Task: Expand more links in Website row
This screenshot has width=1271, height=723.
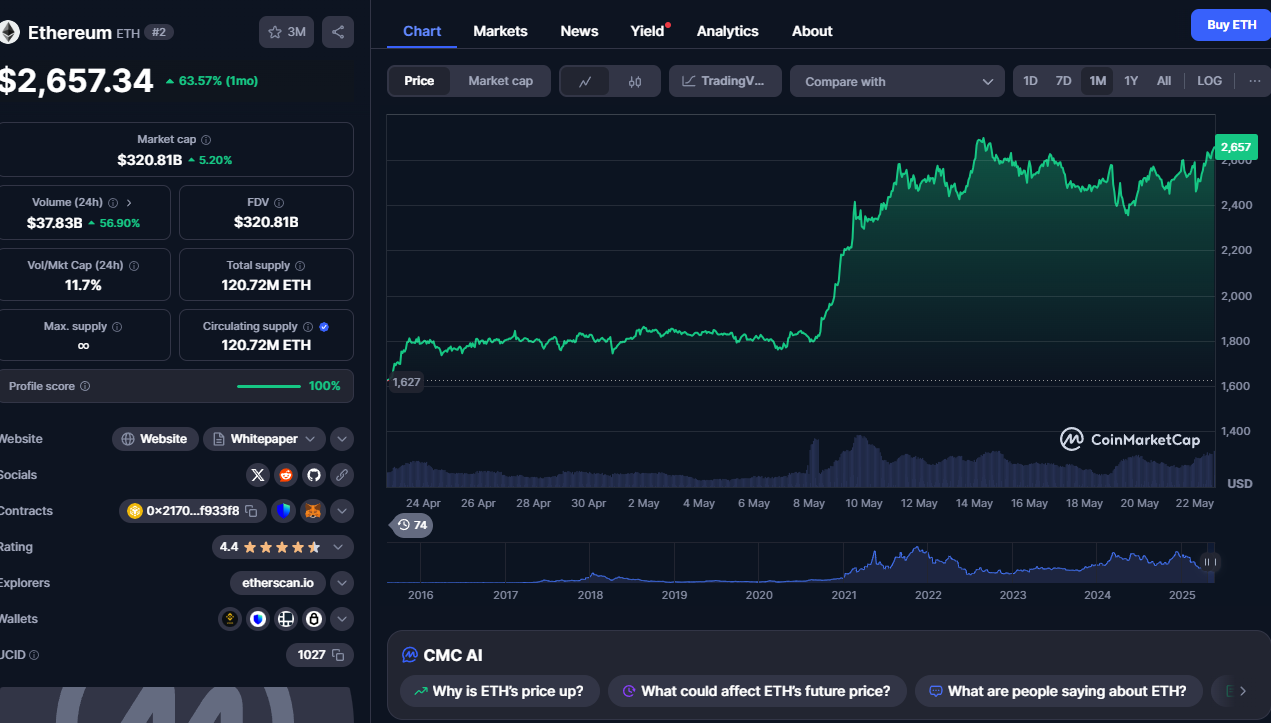Action: pos(342,439)
